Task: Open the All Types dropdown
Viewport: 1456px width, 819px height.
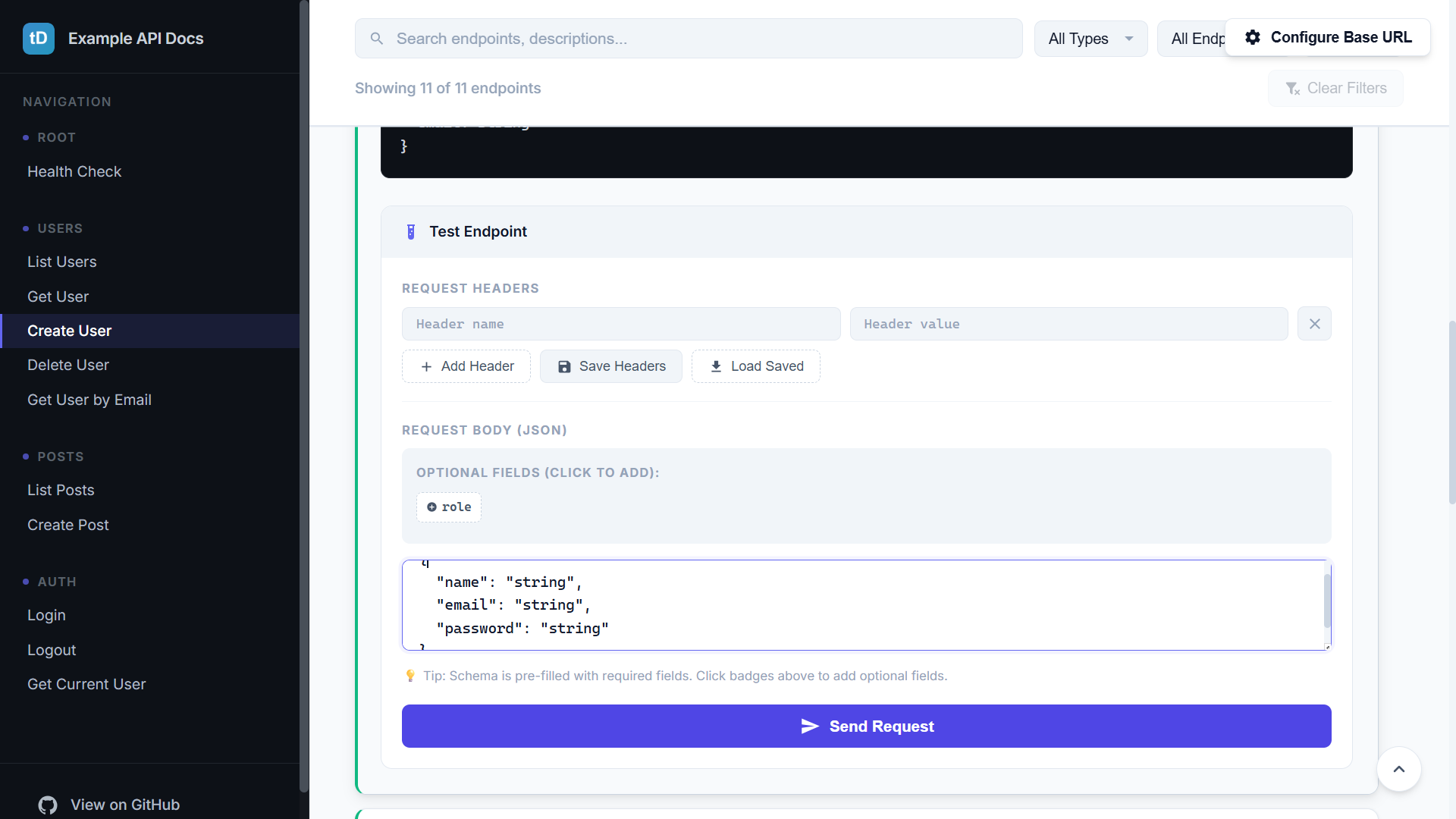Action: 1090,39
